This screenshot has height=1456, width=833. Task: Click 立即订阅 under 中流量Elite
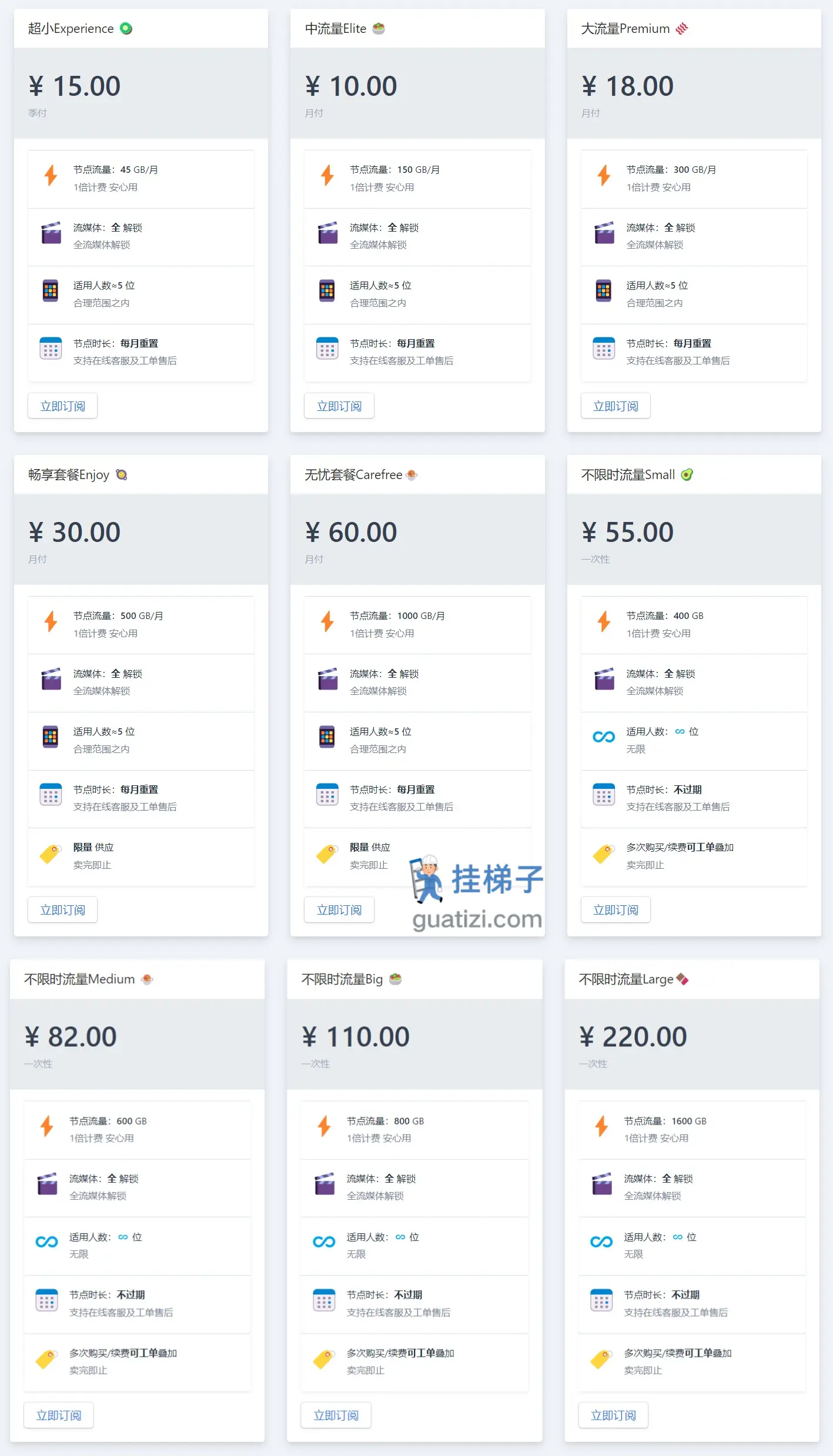[339, 406]
